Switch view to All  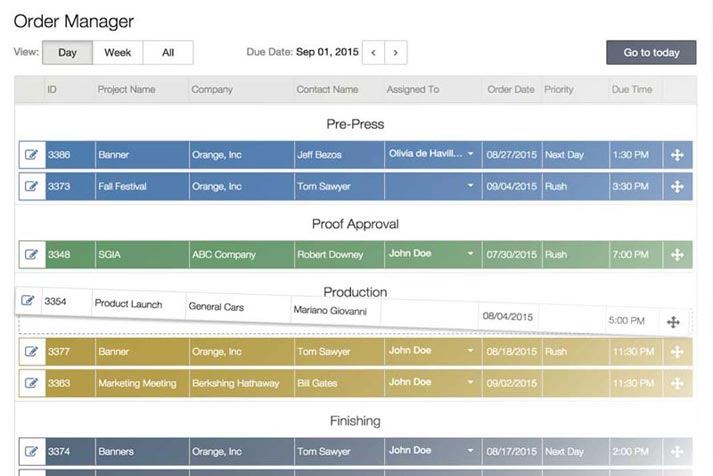pyautogui.click(x=167, y=52)
